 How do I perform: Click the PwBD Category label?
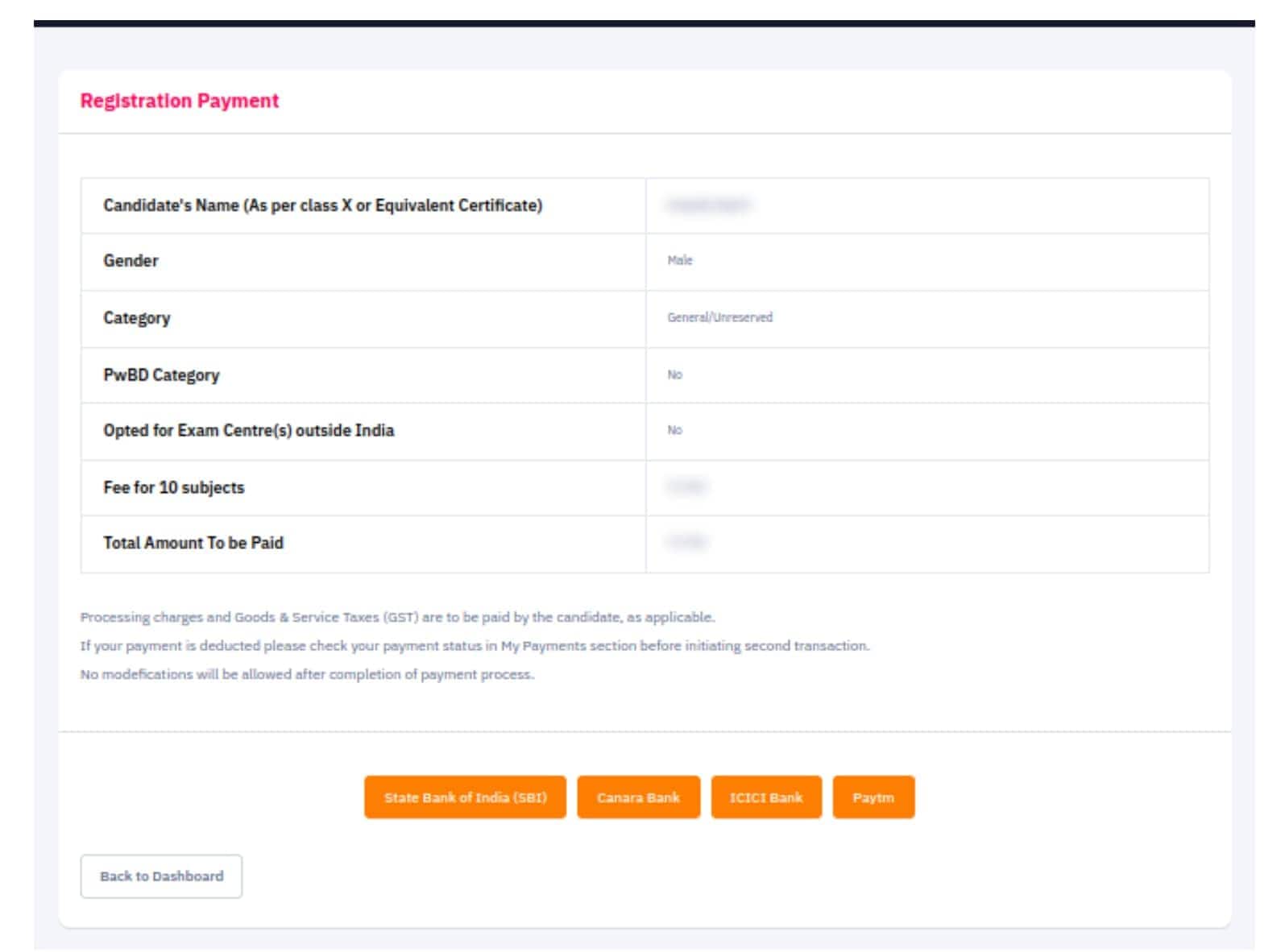click(x=161, y=375)
